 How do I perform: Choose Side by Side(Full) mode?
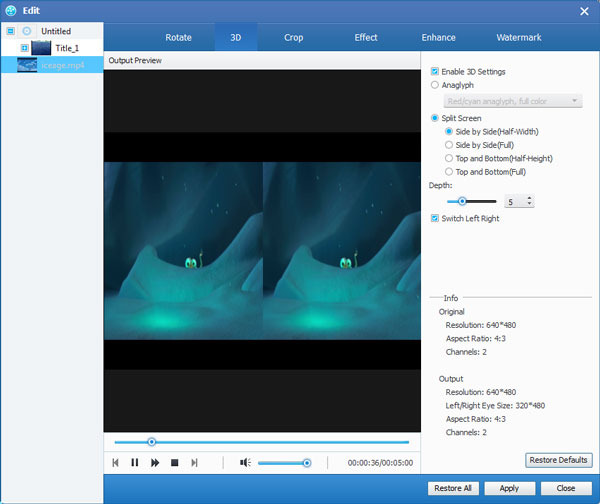(449, 145)
